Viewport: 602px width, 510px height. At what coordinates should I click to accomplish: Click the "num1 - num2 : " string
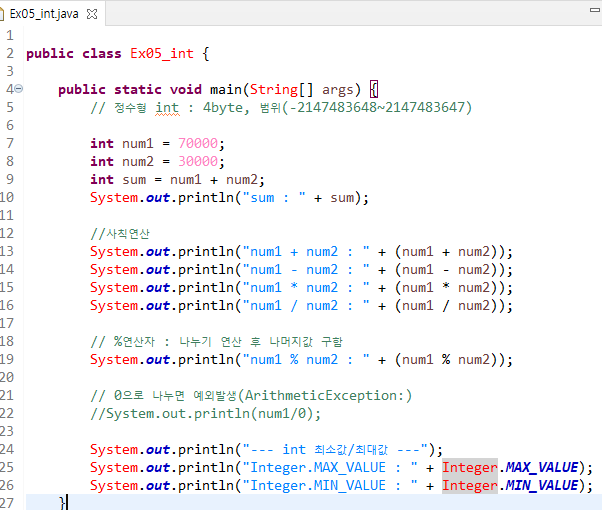[x=306, y=270]
